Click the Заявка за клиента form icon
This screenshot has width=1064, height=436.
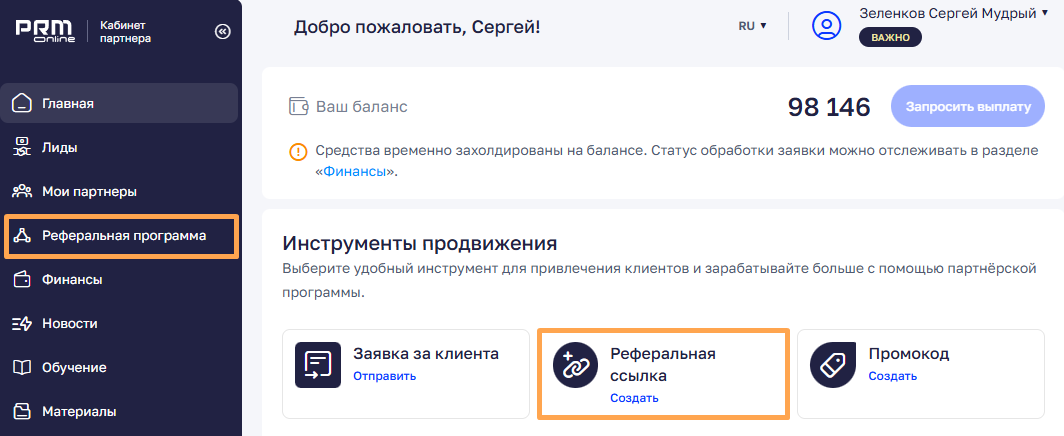coord(318,365)
